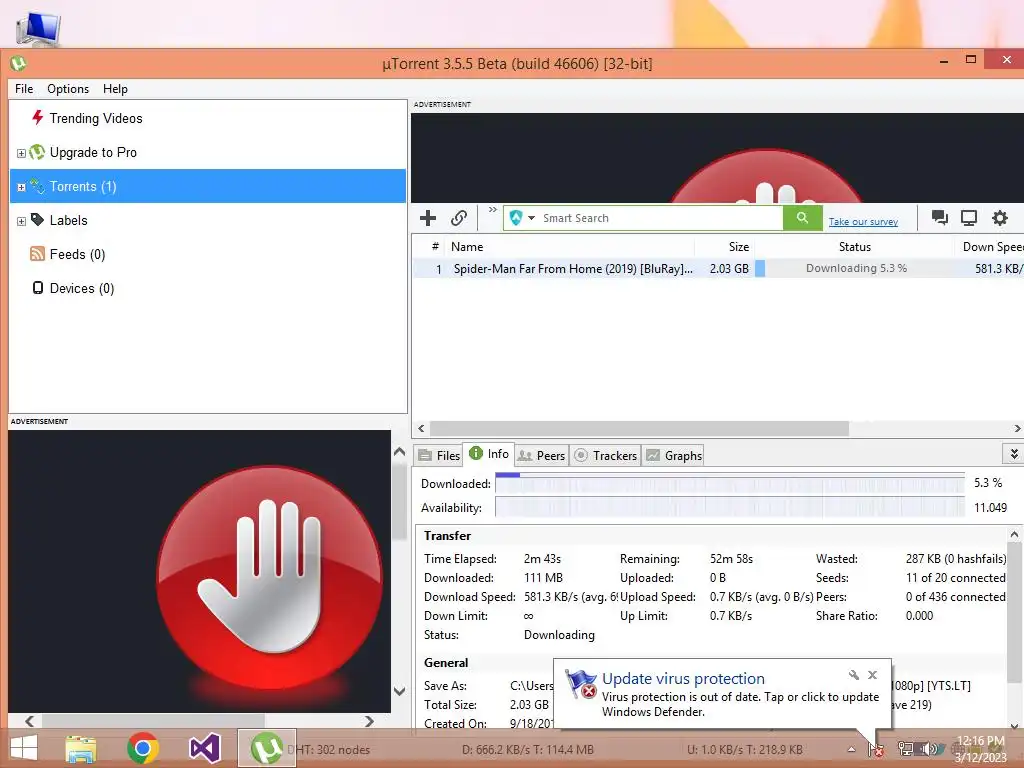
Task: Open the Options menu
Action: click(68, 89)
